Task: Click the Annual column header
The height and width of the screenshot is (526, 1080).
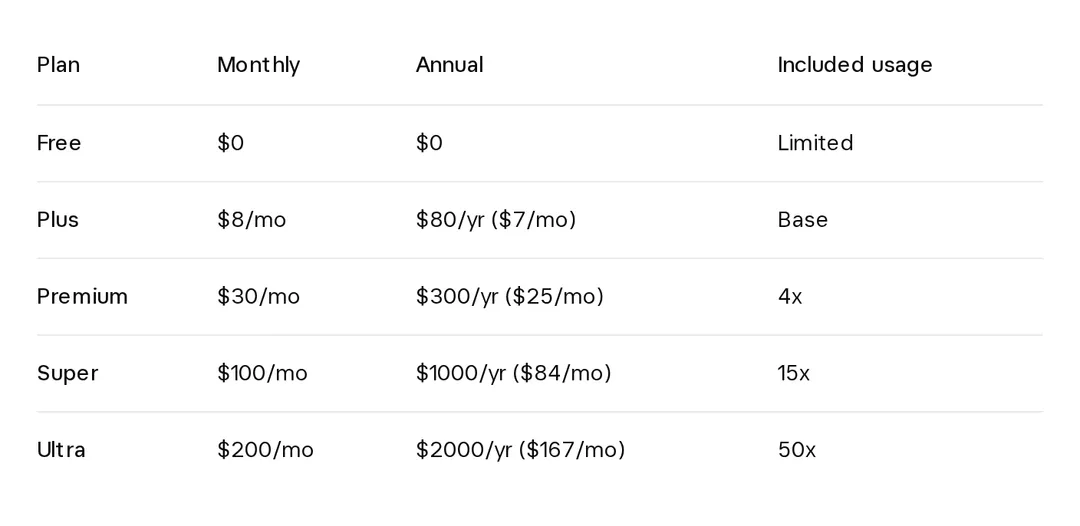Action: (x=450, y=65)
